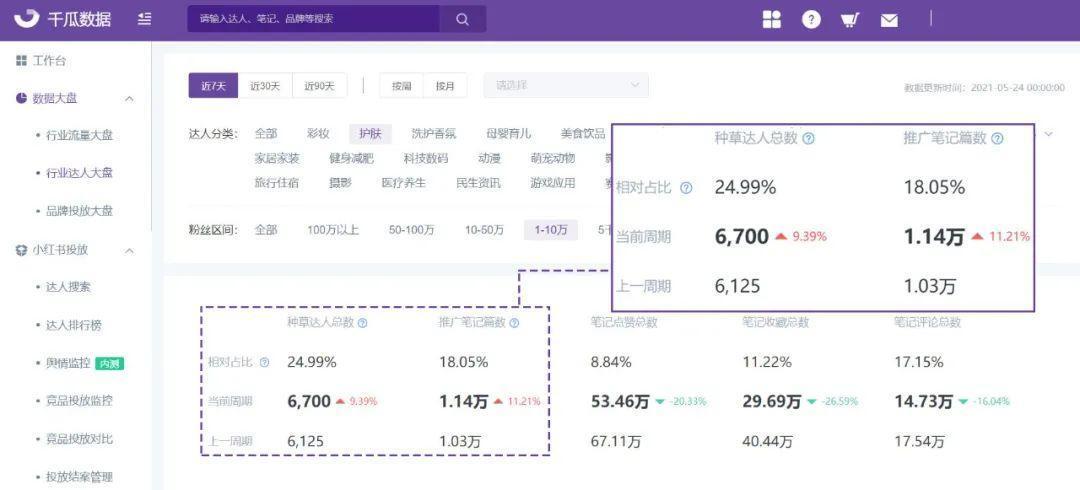
Task: Click the search magnifier button
Action: pyautogui.click(x=462, y=19)
